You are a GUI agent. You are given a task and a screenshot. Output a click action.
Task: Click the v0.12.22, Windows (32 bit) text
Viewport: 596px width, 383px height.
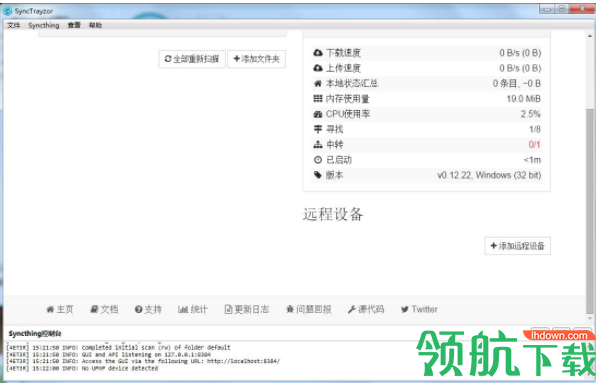pyautogui.click(x=489, y=175)
